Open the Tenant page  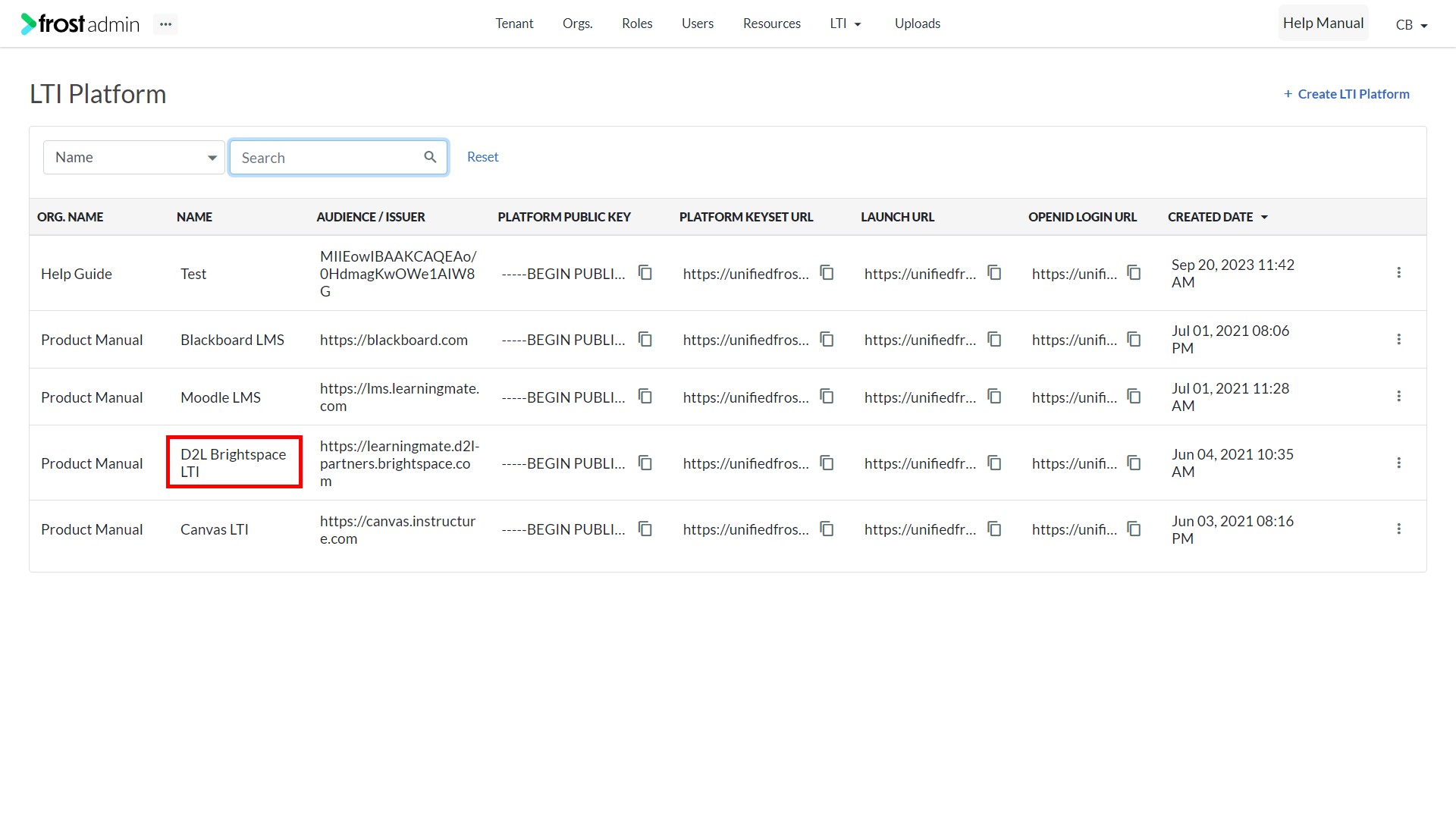point(514,24)
